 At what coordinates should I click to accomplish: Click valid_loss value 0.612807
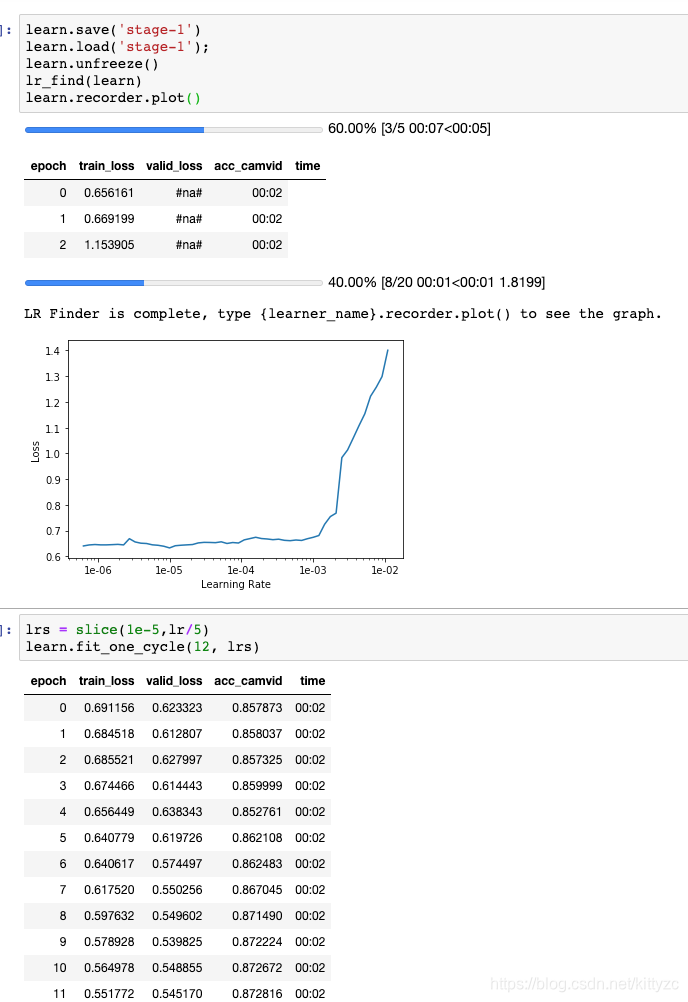(177, 734)
